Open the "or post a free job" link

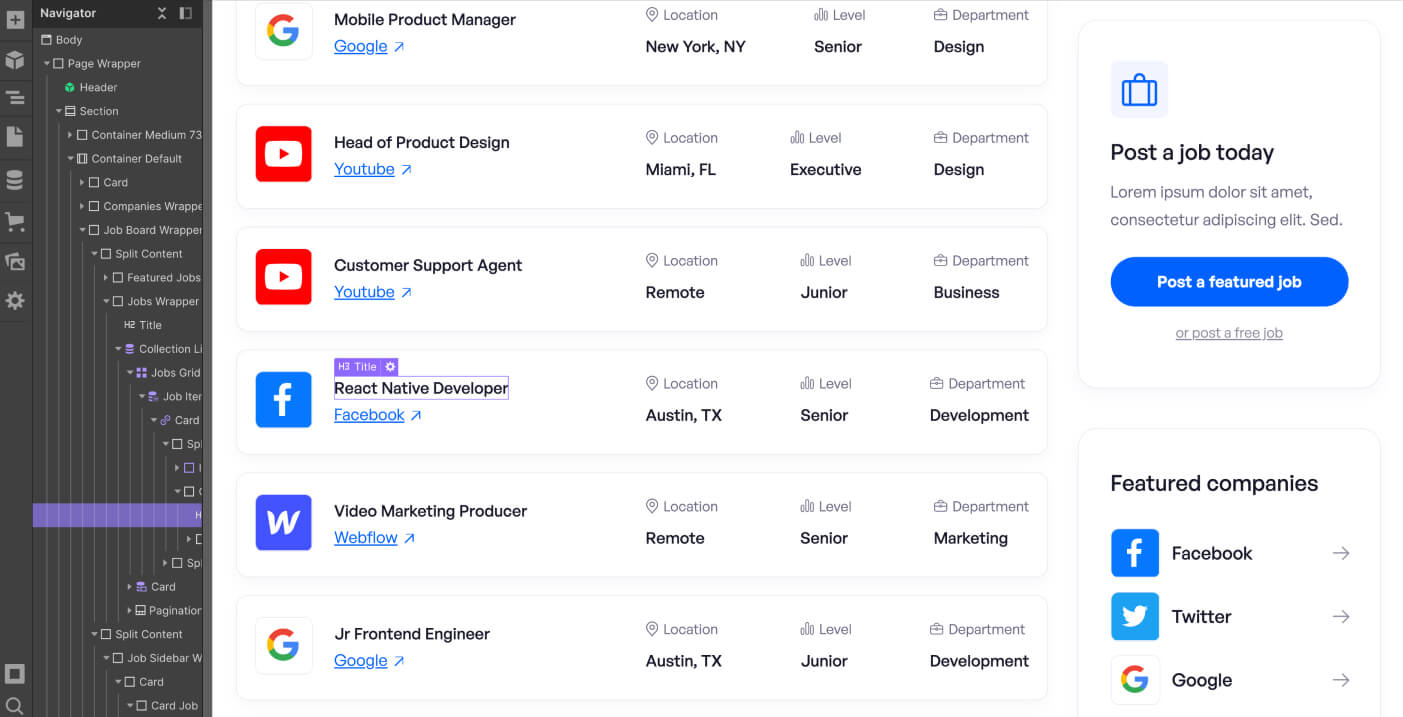click(x=1228, y=332)
